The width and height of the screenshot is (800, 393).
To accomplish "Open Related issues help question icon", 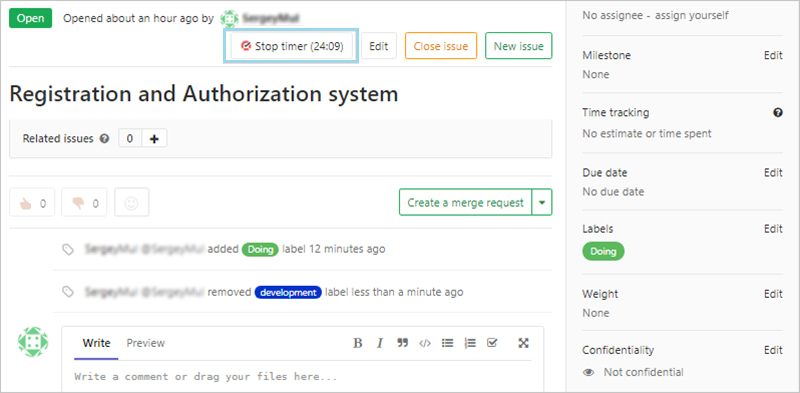I will (105, 138).
